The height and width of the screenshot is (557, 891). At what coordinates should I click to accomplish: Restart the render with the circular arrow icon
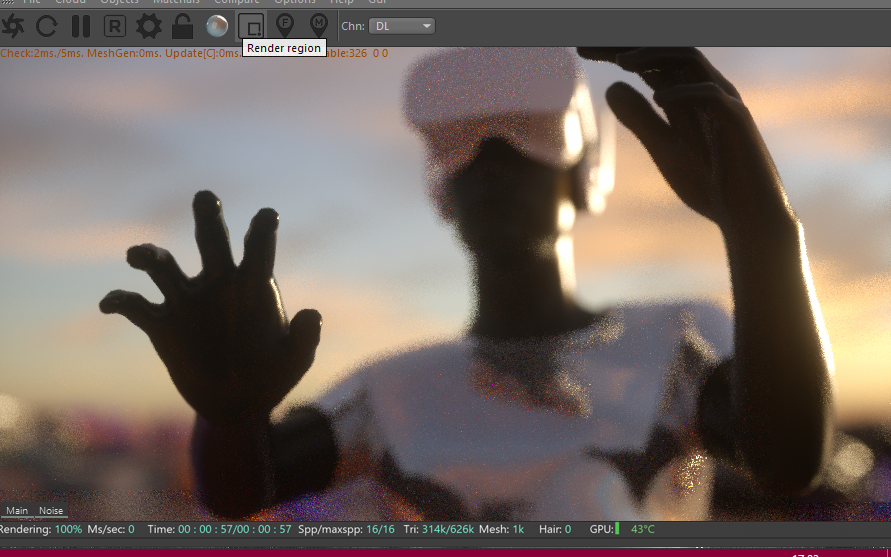coord(46,26)
